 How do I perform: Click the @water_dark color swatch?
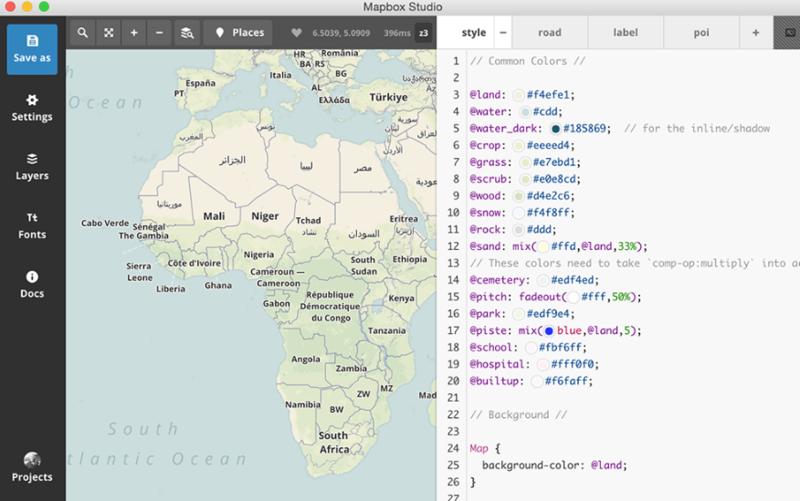[x=555, y=129]
